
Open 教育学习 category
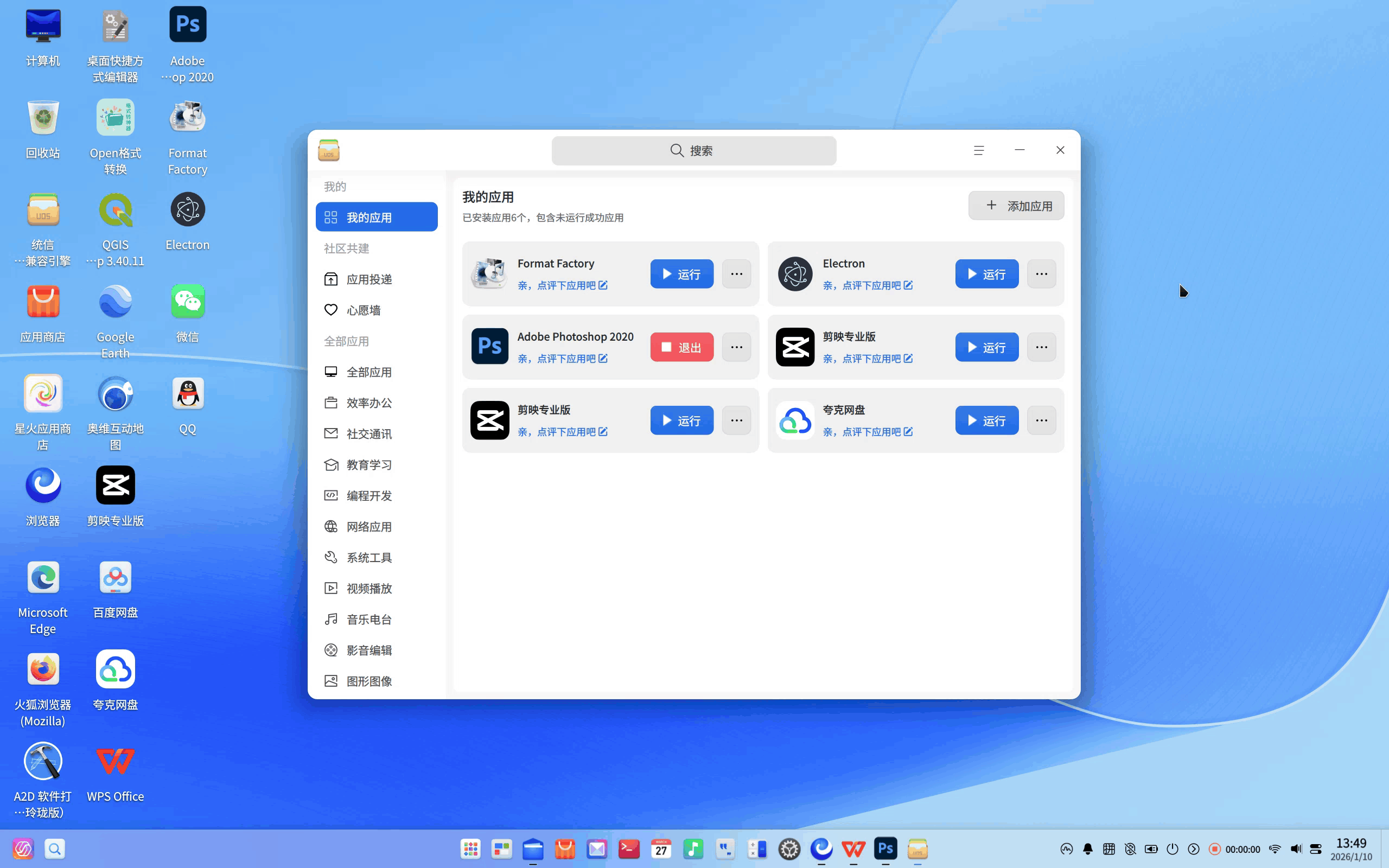tap(377, 464)
